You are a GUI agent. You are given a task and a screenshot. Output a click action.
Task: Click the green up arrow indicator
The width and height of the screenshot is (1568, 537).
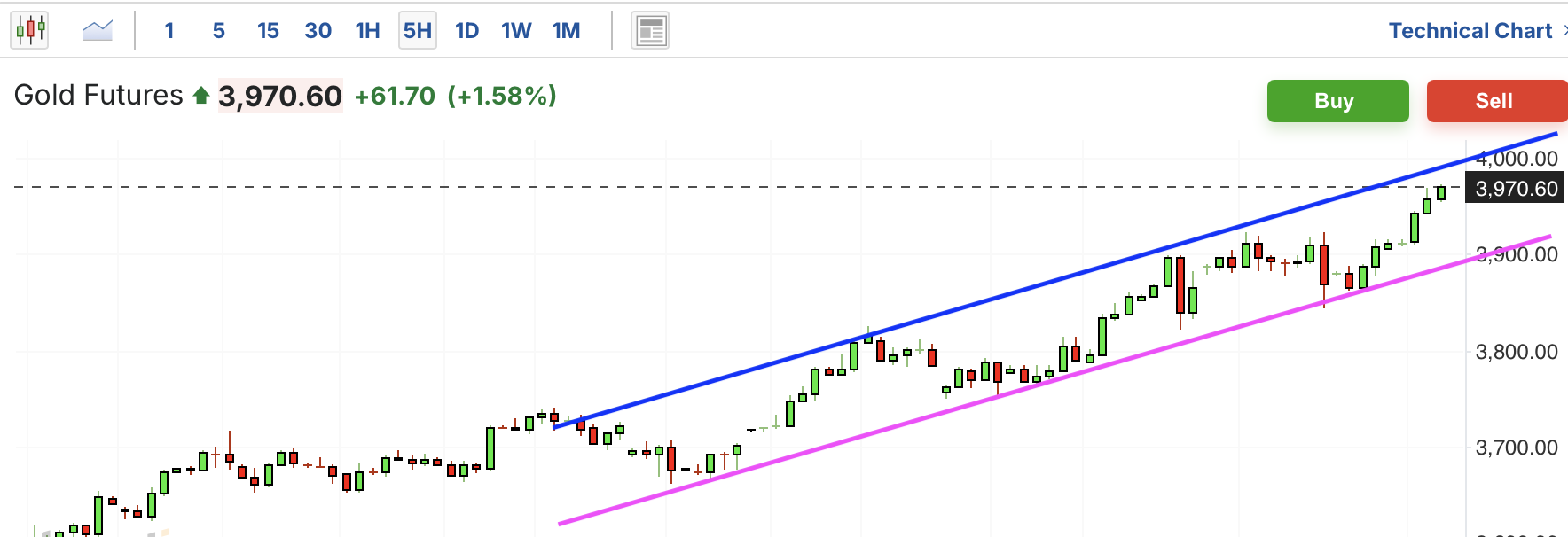201,96
